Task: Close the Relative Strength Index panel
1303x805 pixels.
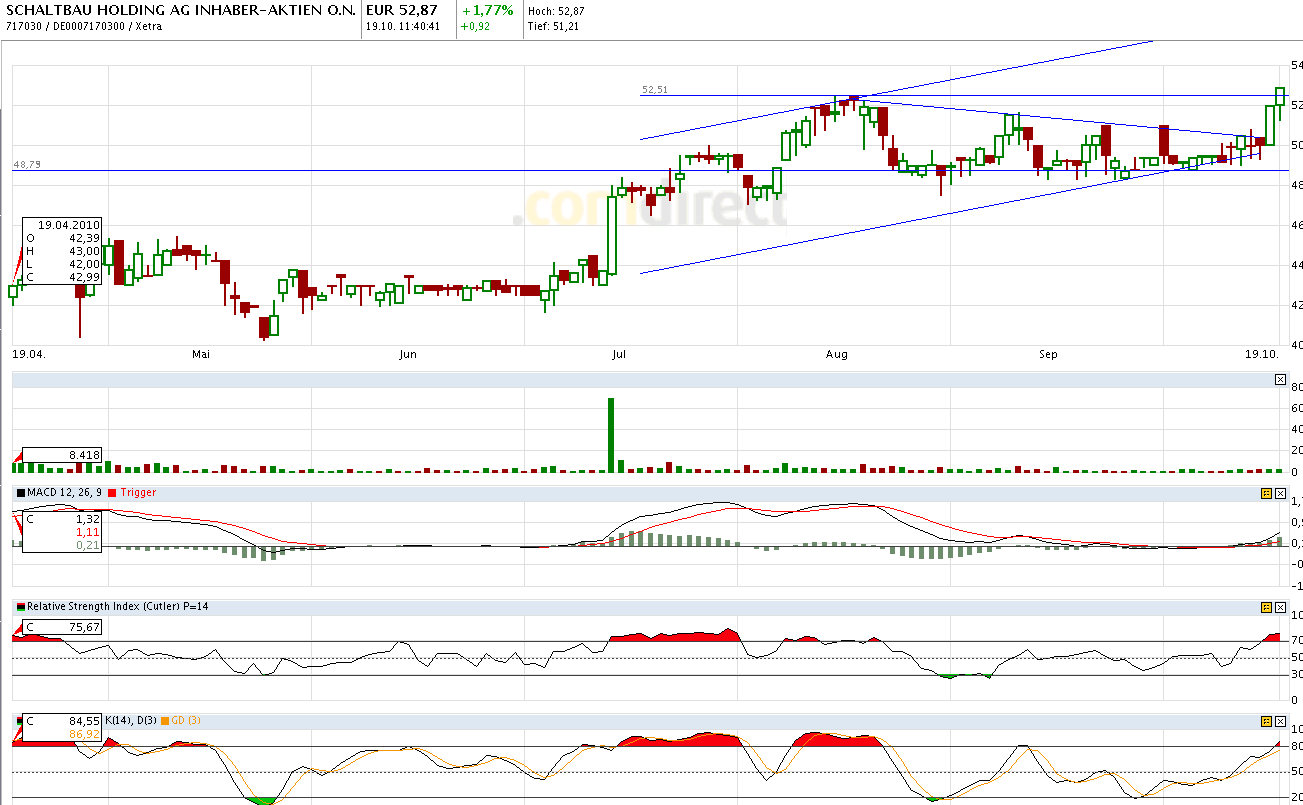Action: pyautogui.click(x=1280, y=607)
